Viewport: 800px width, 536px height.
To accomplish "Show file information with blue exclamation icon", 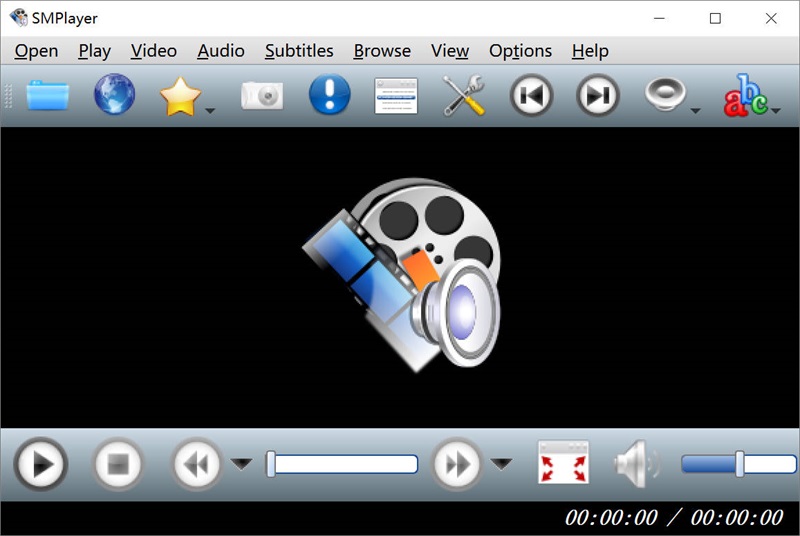I will click(x=329, y=96).
